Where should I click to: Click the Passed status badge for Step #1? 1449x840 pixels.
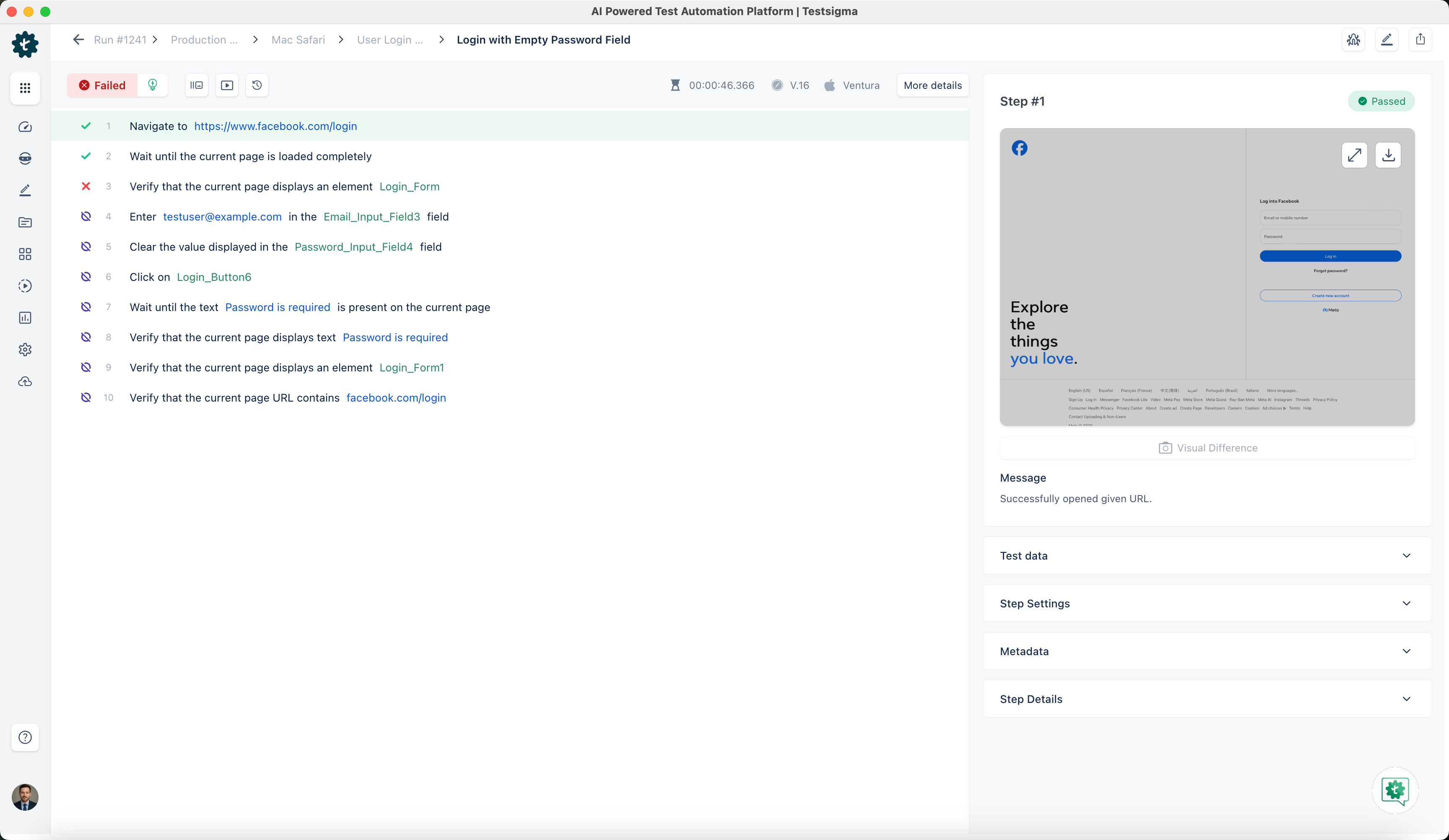coord(1381,101)
